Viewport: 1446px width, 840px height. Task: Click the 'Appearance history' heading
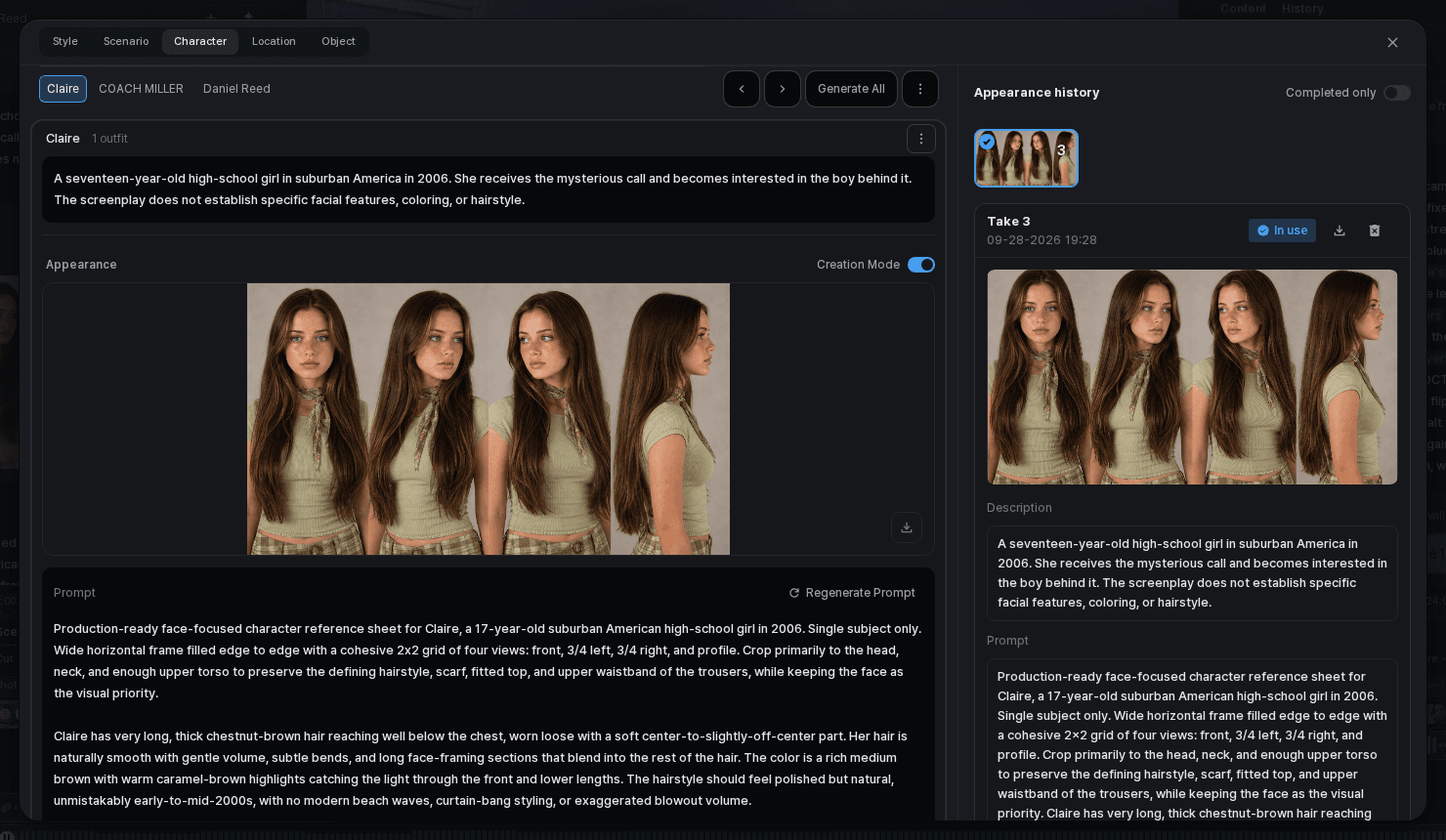click(1037, 93)
